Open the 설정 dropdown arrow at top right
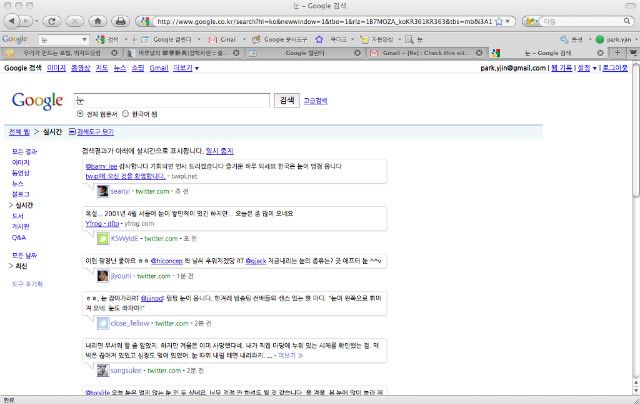 pos(595,68)
